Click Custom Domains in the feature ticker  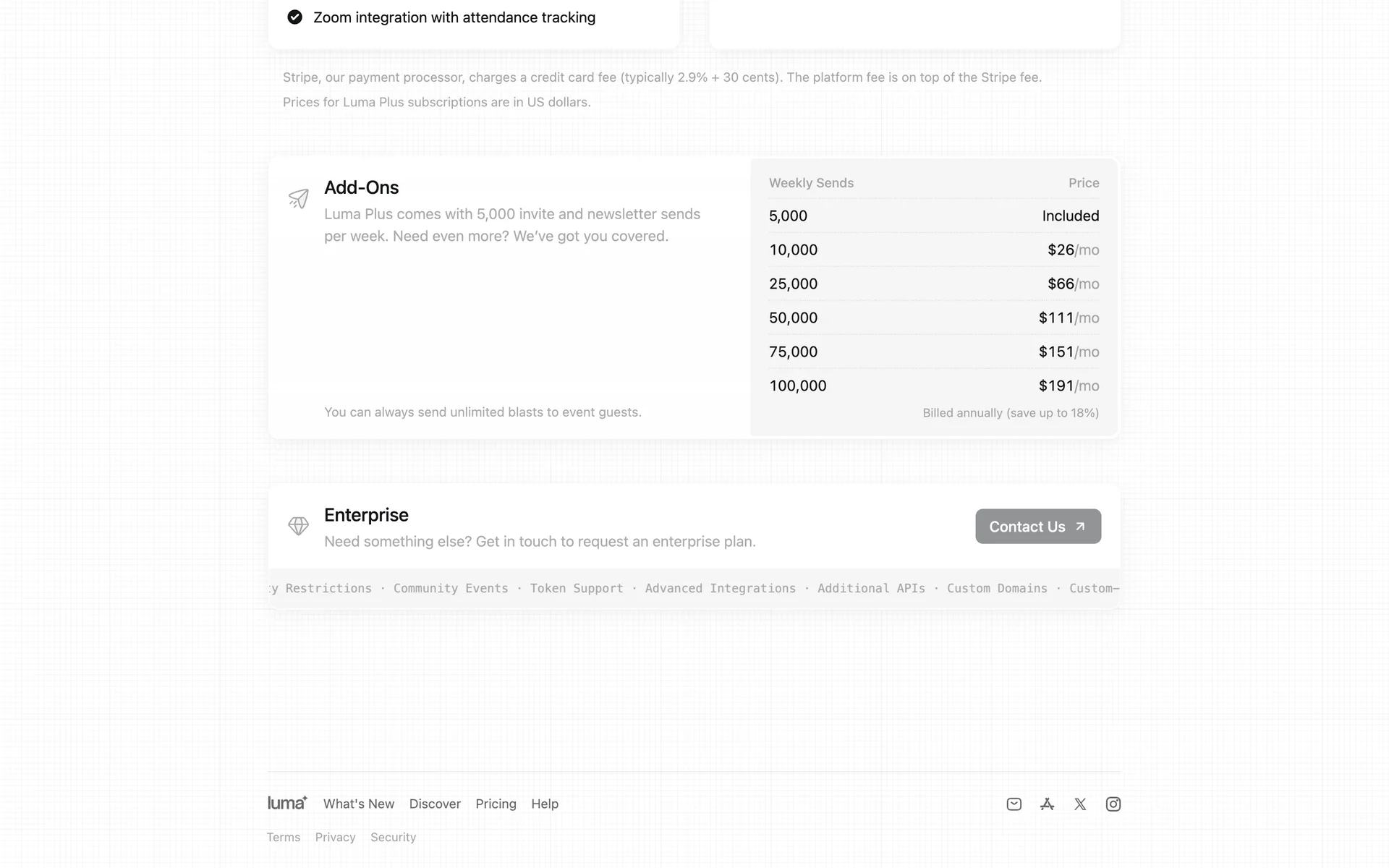(x=997, y=588)
